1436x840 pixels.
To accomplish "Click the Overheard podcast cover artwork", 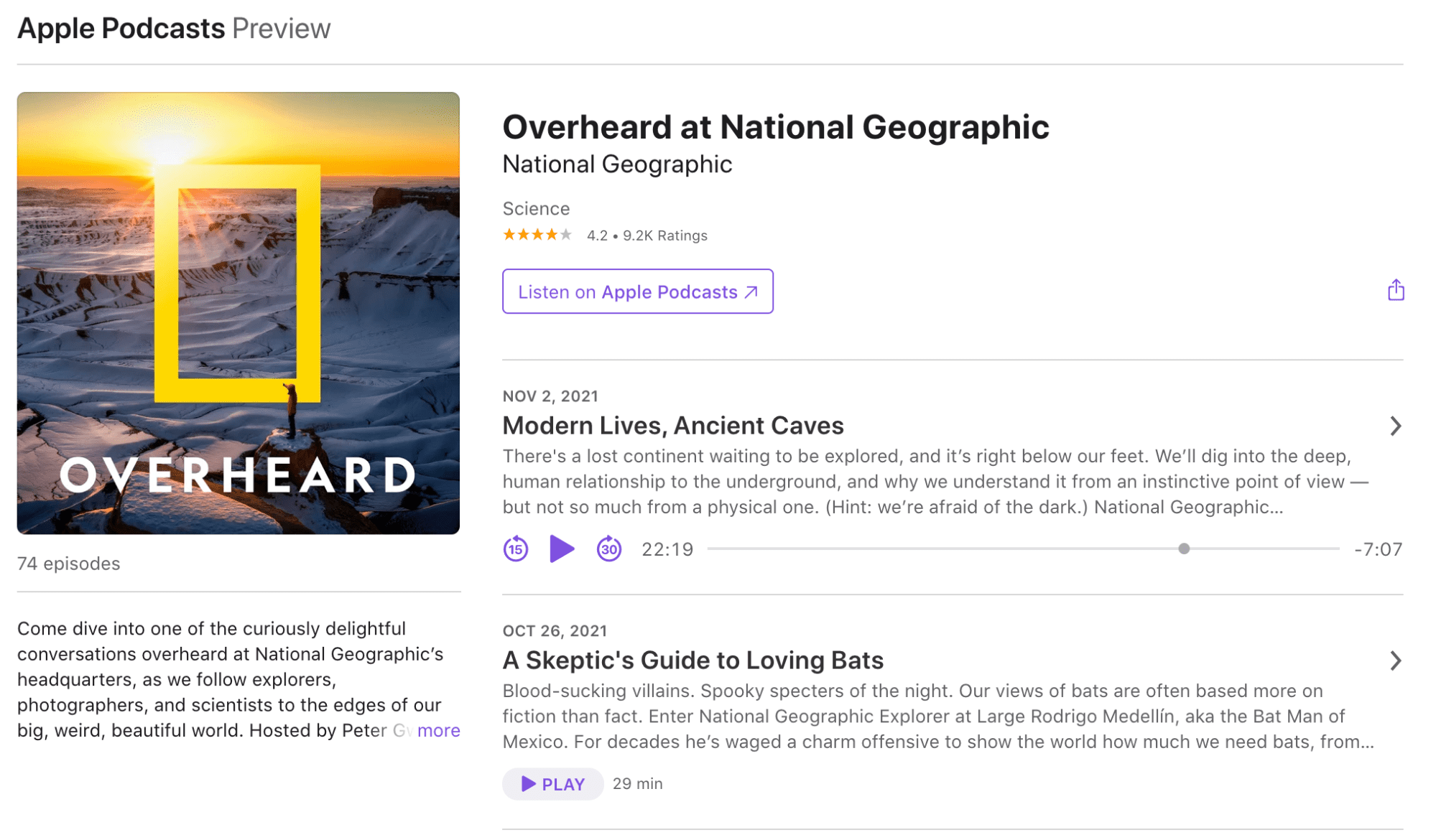I will pos(238,313).
